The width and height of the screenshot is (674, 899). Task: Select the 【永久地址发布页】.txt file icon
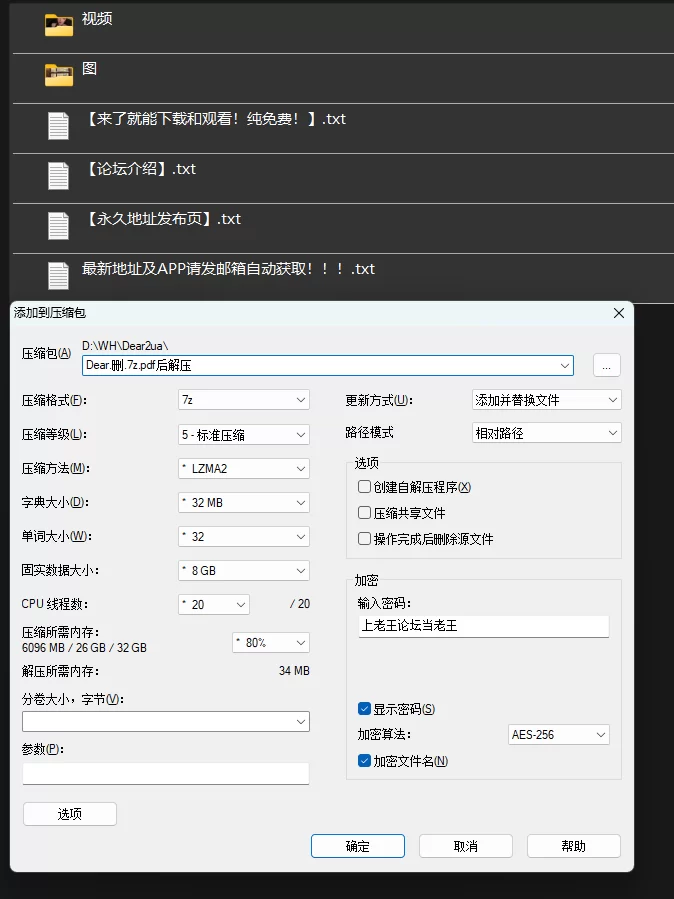pyautogui.click(x=58, y=226)
